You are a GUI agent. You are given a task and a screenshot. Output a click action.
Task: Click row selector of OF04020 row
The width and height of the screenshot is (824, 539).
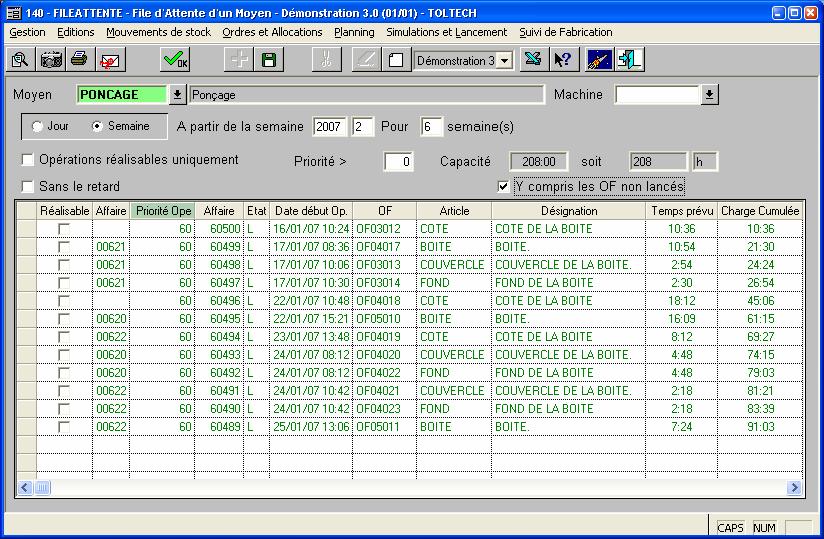26,355
